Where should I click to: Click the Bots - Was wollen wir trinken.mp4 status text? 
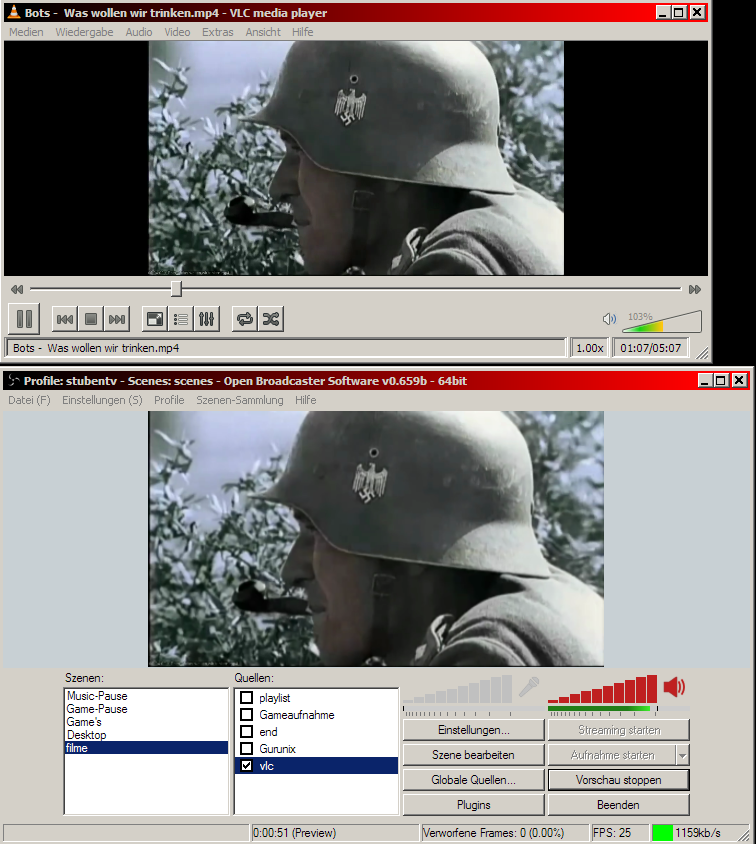96,348
